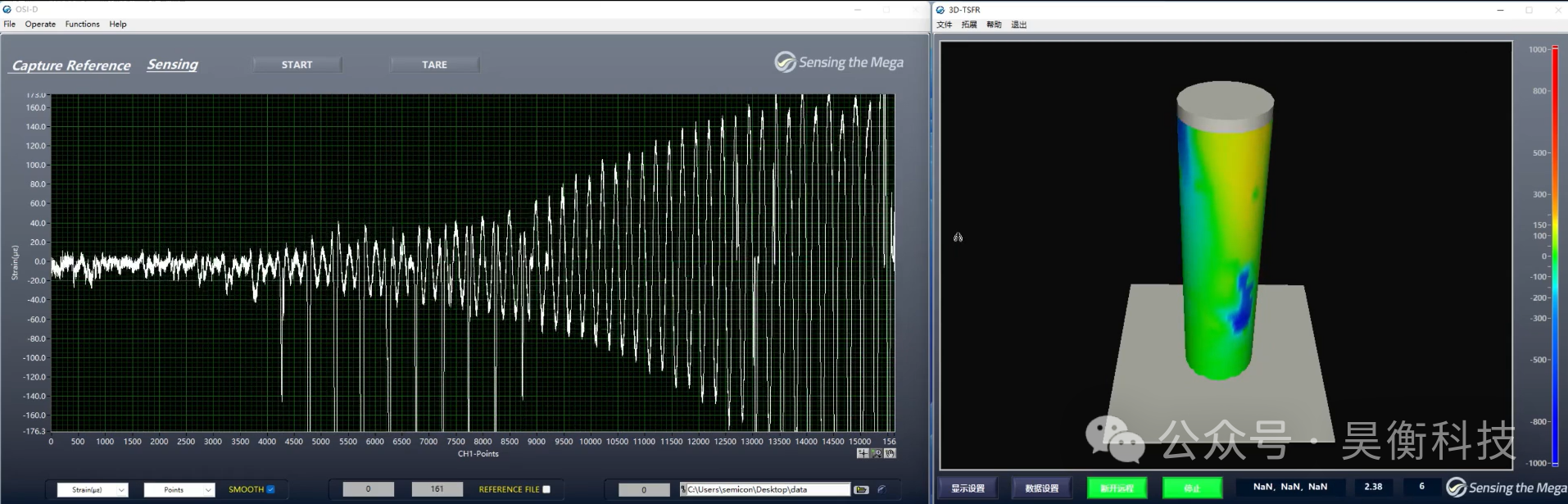This screenshot has width=1568, height=504.
Task: Activate the graph zoom magnifier tool
Action: click(x=877, y=453)
